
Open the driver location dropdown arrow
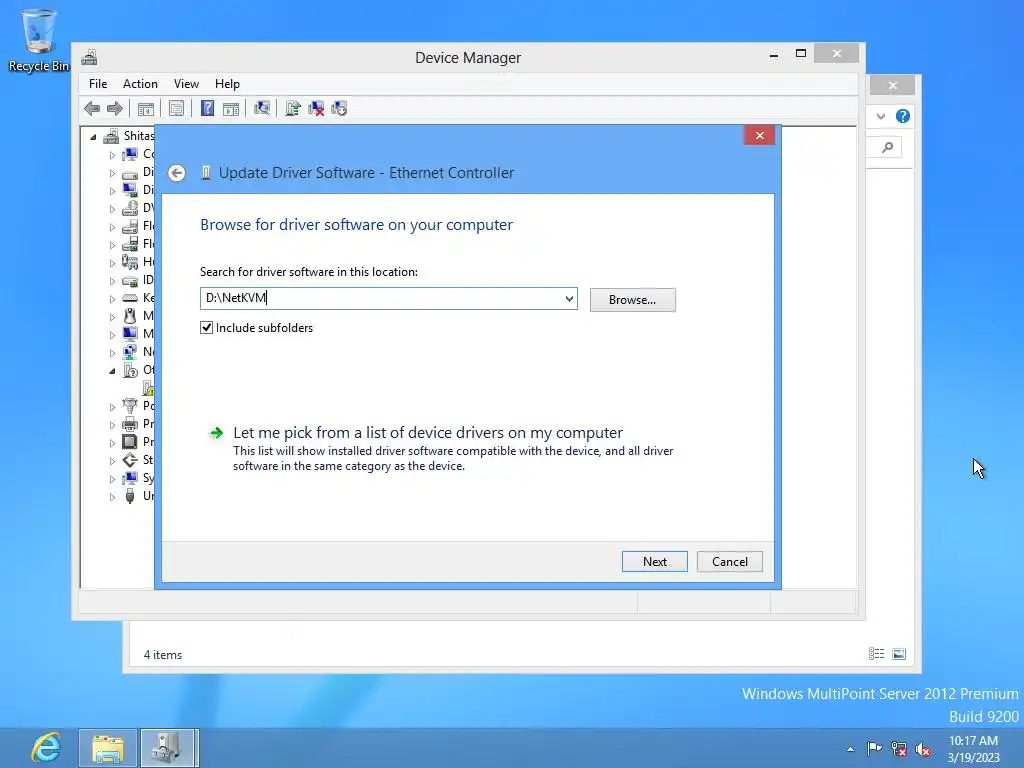coord(569,299)
